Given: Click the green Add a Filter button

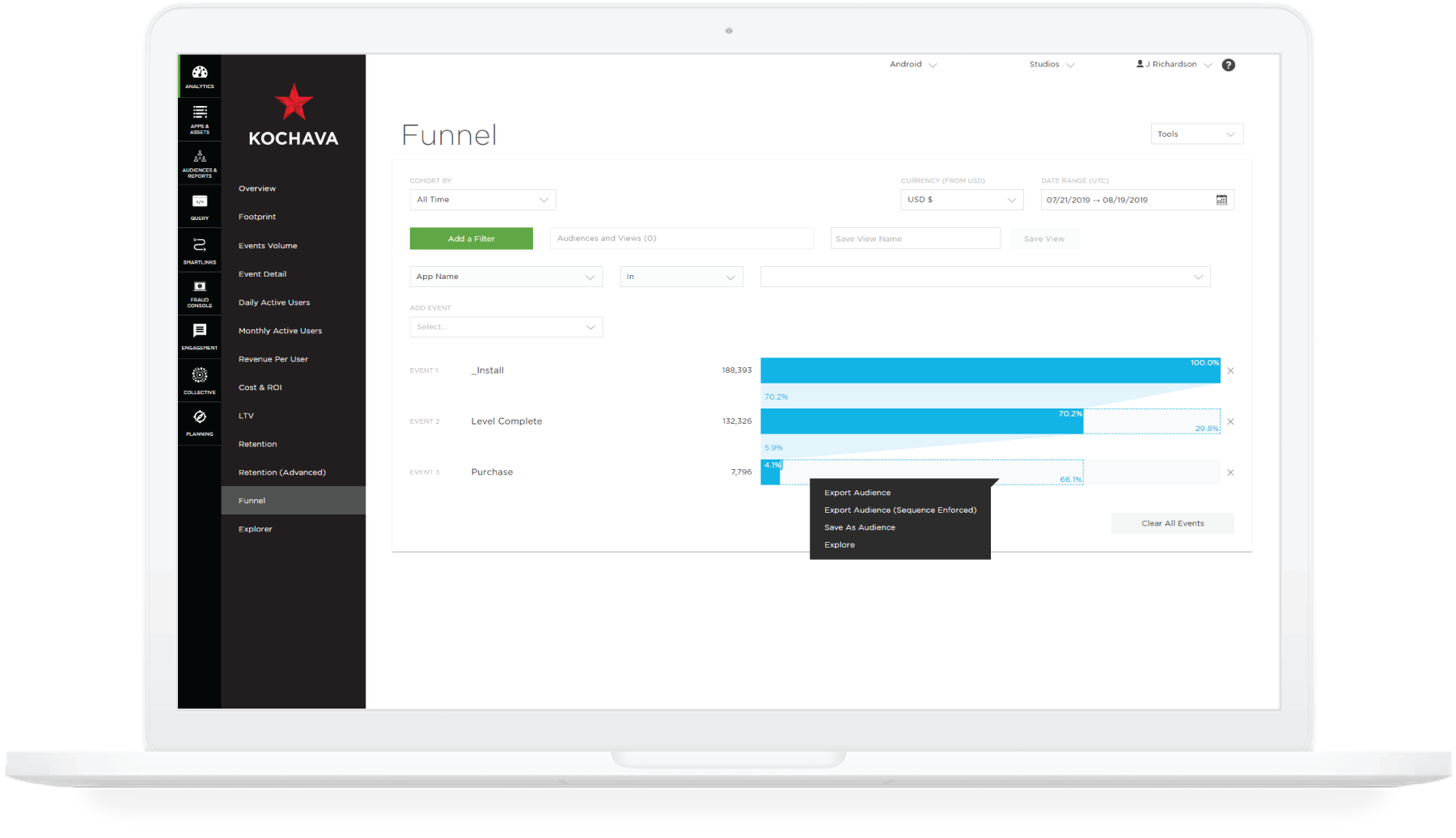Looking at the screenshot, I should [x=472, y=239].
